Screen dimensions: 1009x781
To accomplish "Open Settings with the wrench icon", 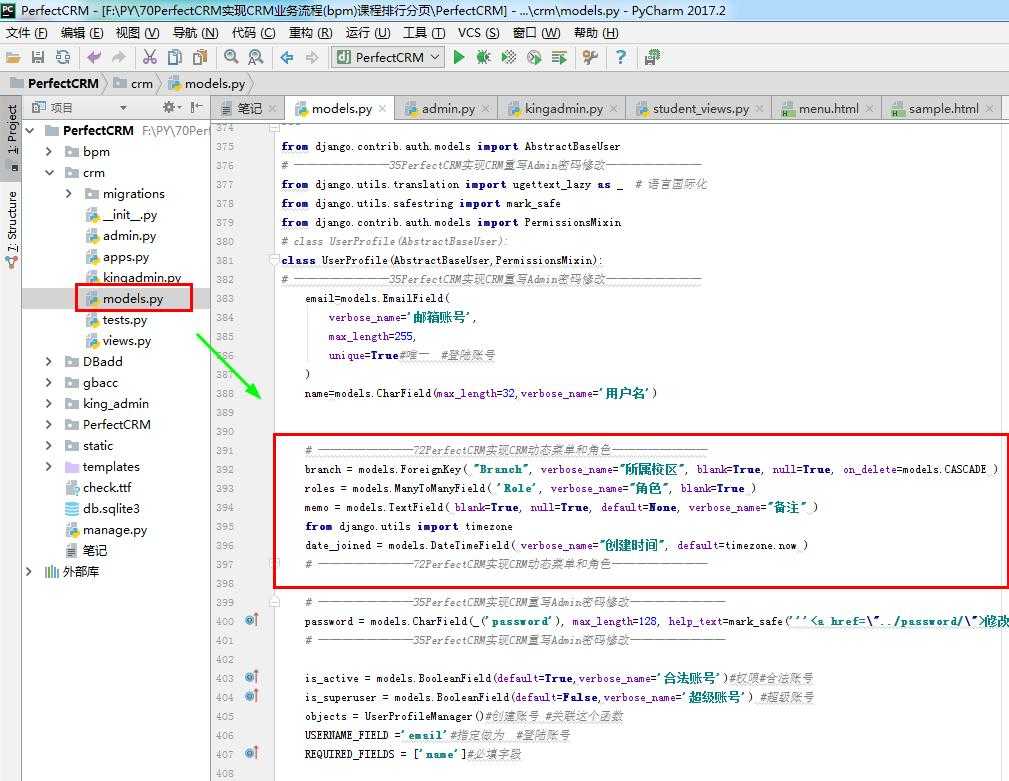I will coord(590,58).
